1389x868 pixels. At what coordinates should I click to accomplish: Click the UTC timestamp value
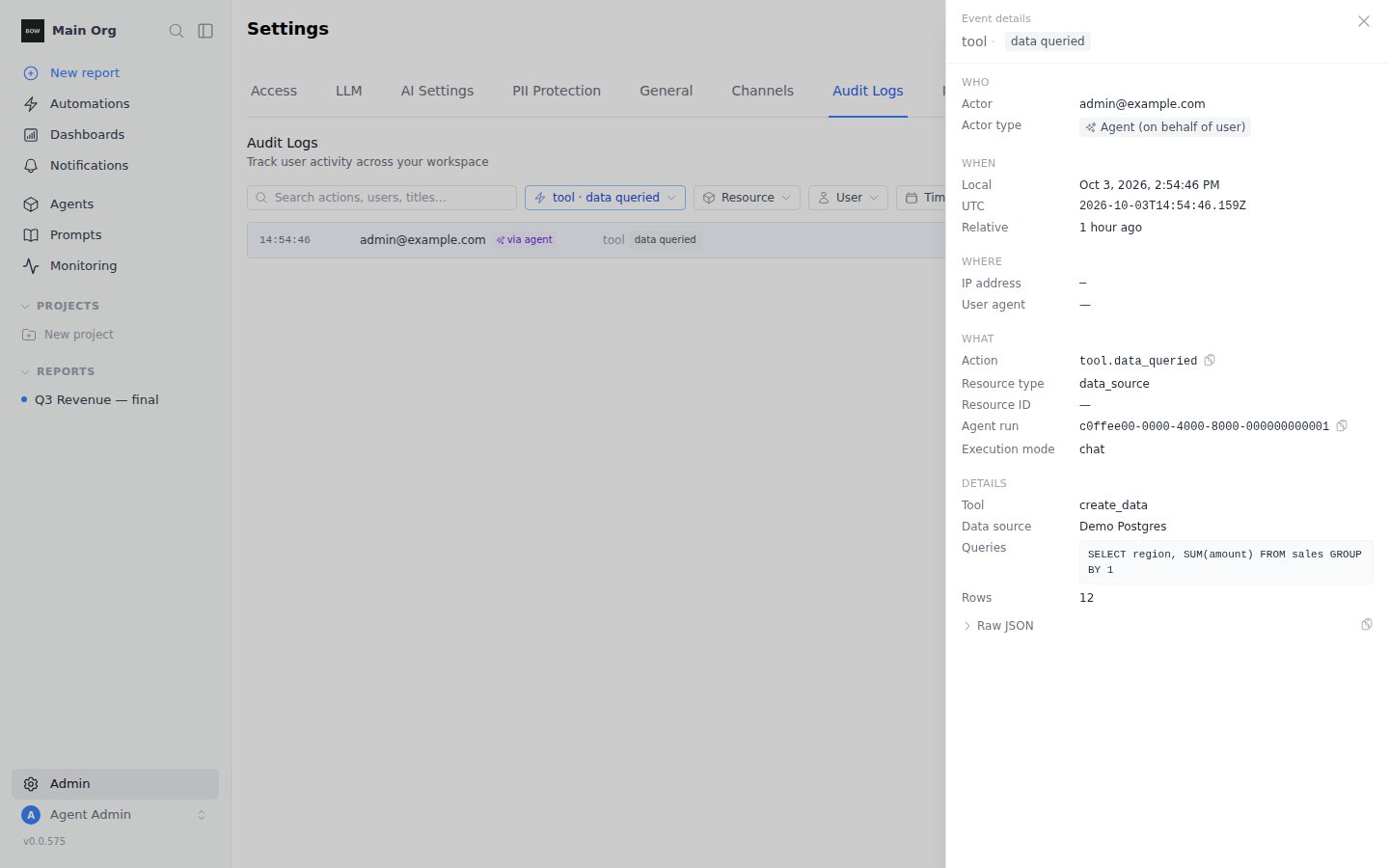pos(1162,206)
